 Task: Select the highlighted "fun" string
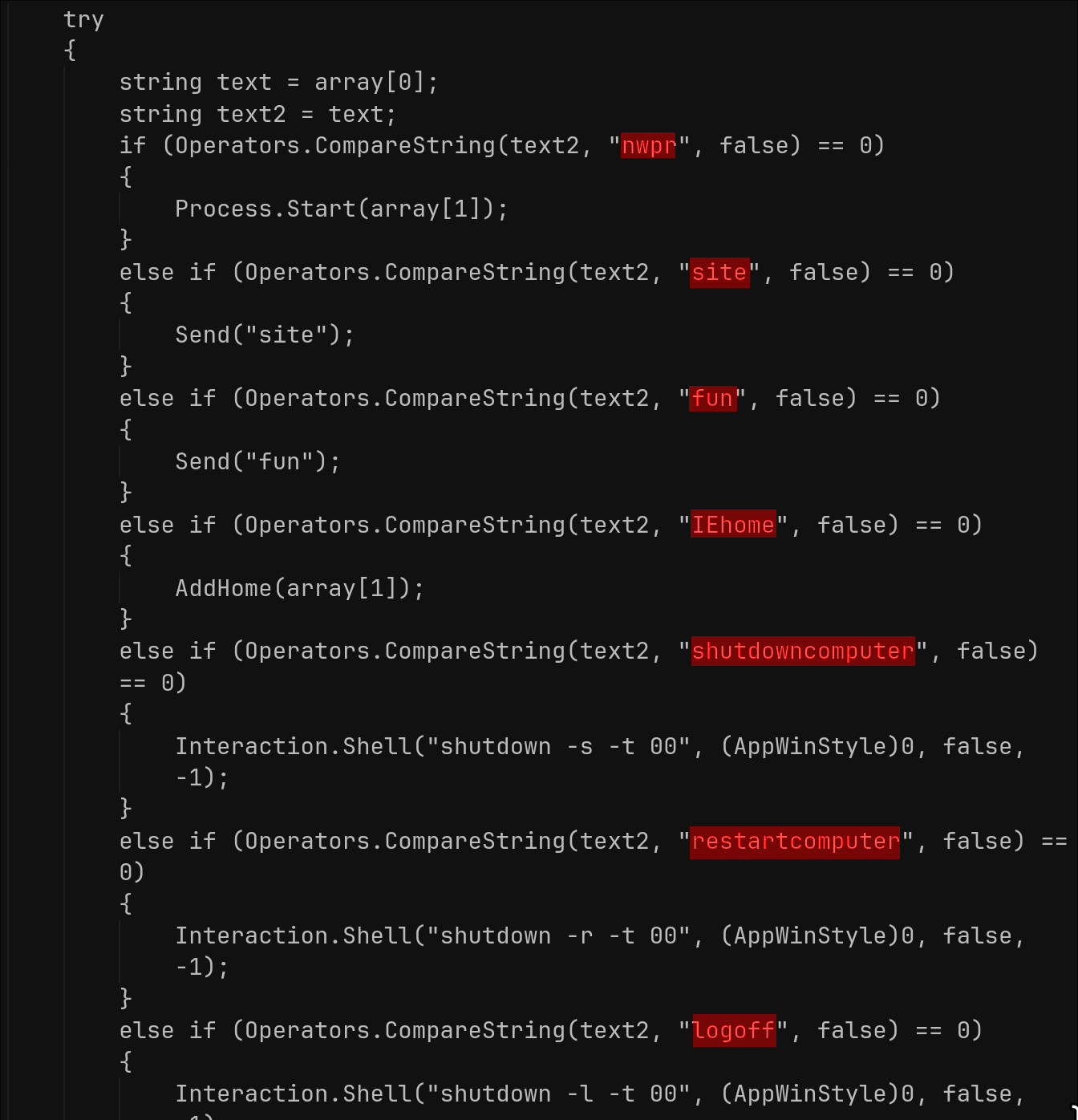tap(712, 399)
